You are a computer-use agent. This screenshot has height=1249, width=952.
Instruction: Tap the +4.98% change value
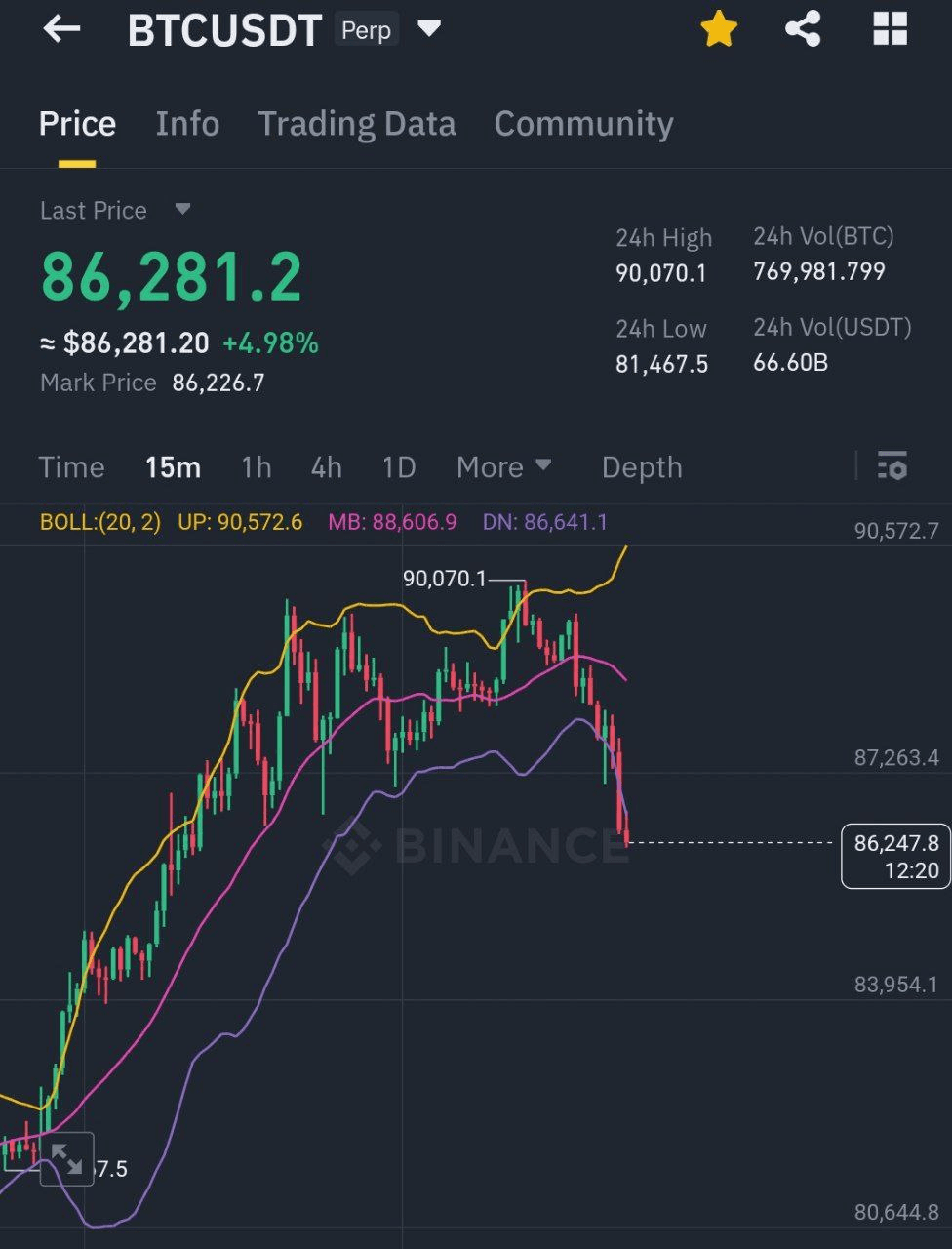click(x=270, y=343)
